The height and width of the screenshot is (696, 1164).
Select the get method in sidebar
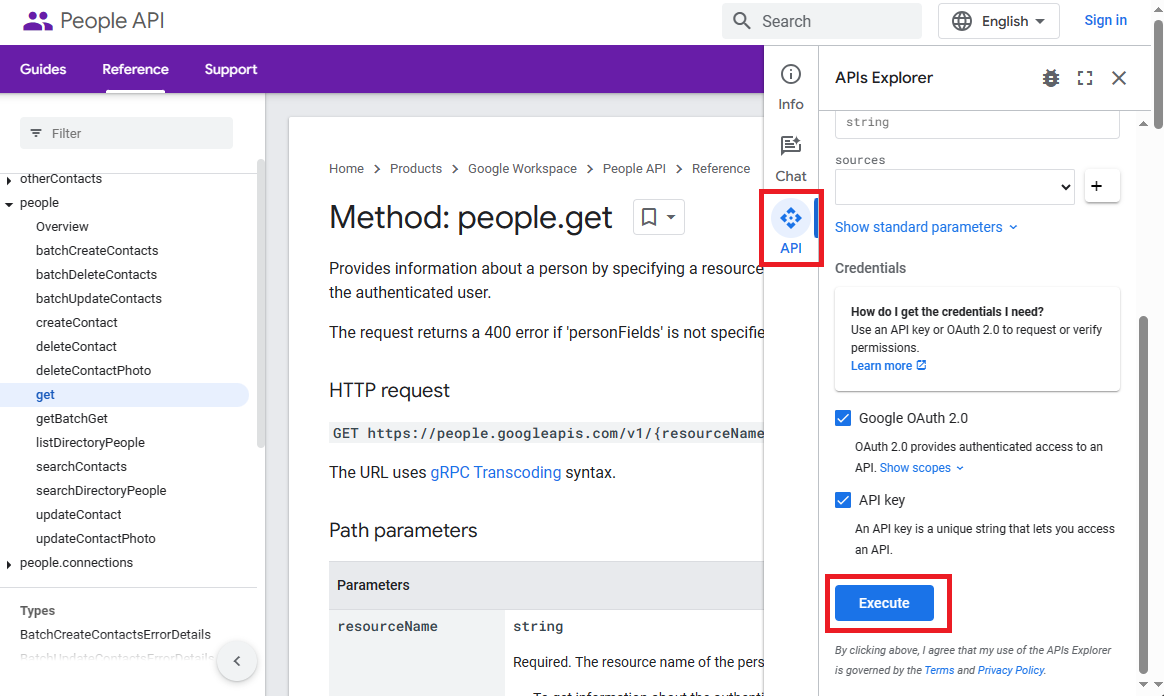coord(124,395)
